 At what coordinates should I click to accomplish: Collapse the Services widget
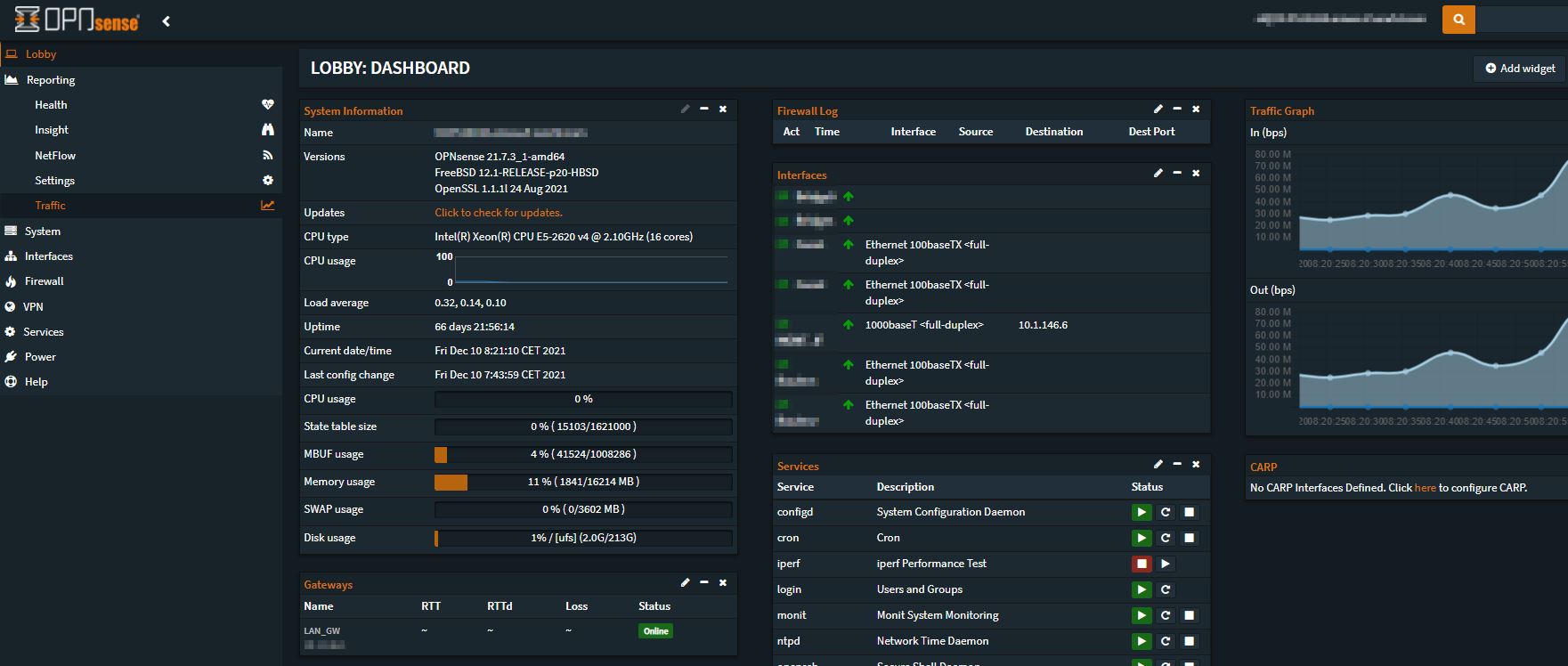coord(1177,464)
